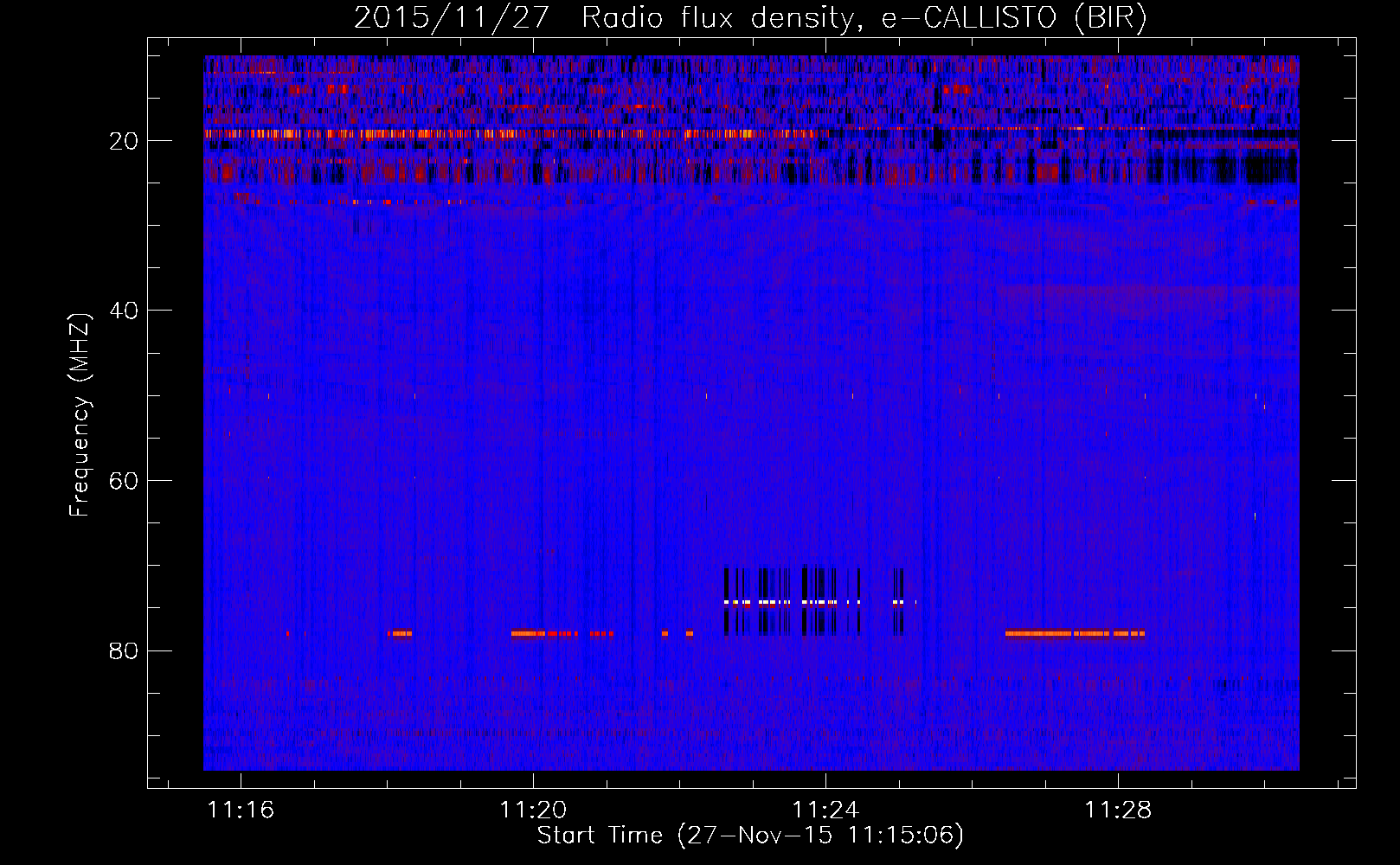The height and width of the screenshot is (865, 1400).
Task: Click the 40 frequency tick label
Action: click(125, 311)
